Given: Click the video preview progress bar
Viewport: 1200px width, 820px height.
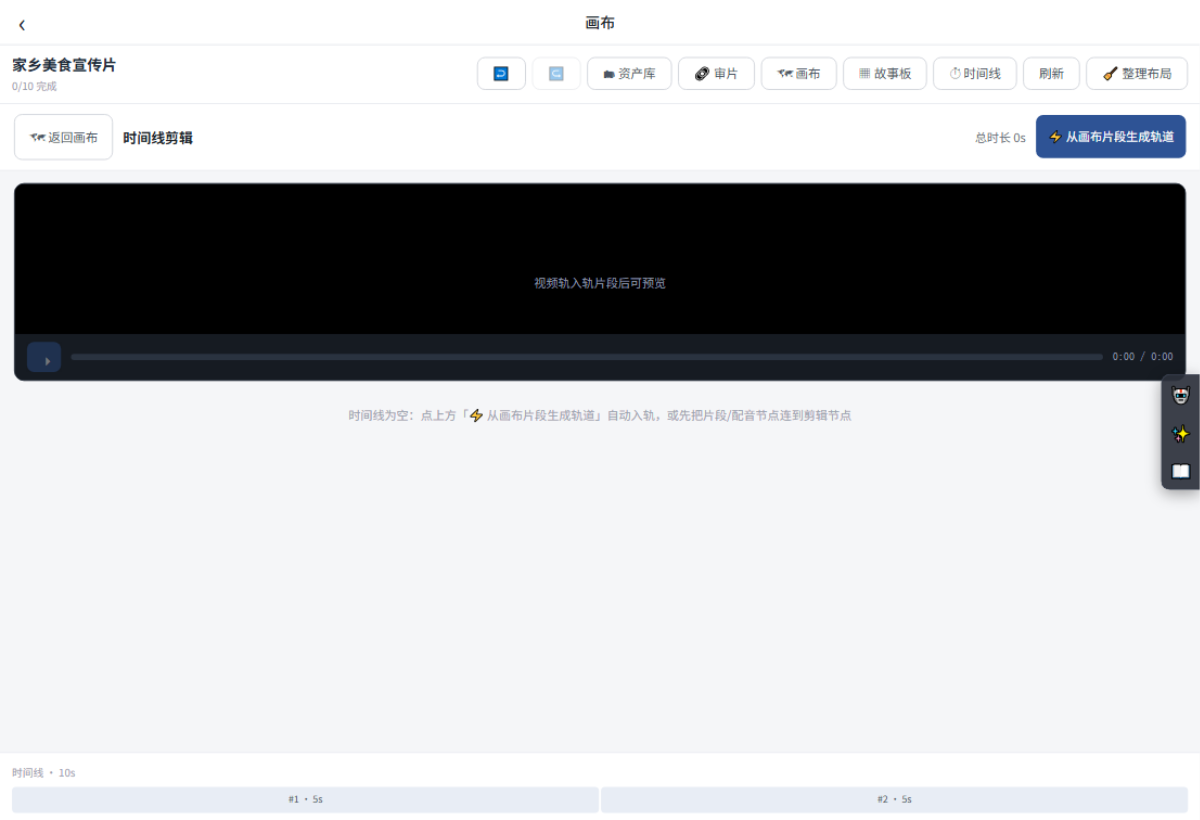Looking at the screenshot, I should [x=587, y=357].
